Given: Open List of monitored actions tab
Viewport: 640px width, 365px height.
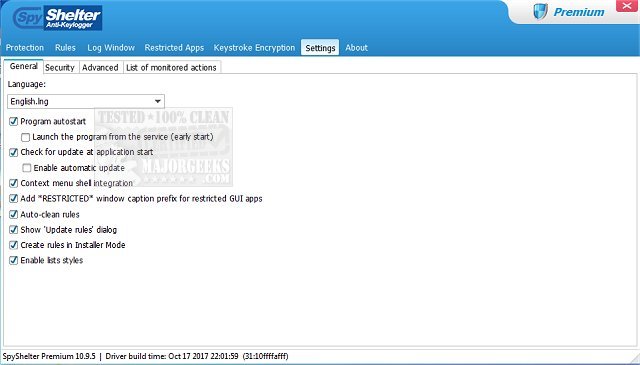Looking at the screenshot, I should (171, 68).
